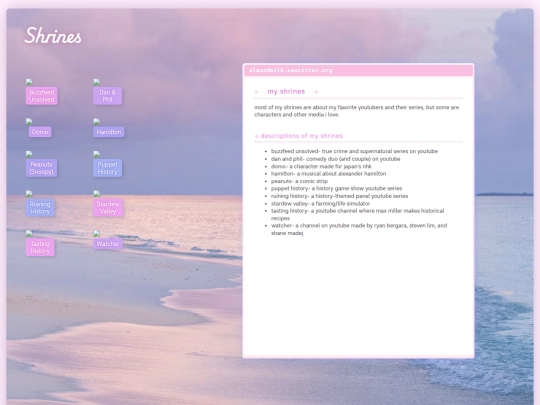Image resolution: width=540 pixels, height=405 pixels.
Task: Open the Puppet History shrine
Action: click(x=107, y=168)
